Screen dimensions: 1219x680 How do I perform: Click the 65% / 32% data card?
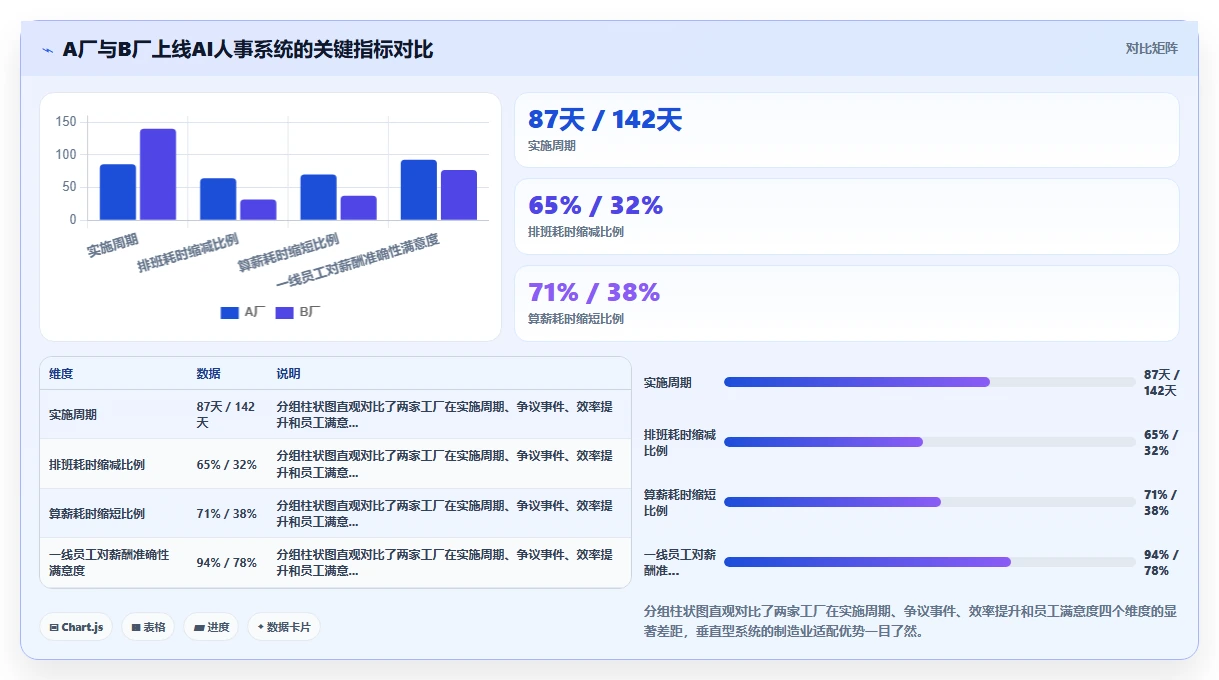(x=847, y=216)
